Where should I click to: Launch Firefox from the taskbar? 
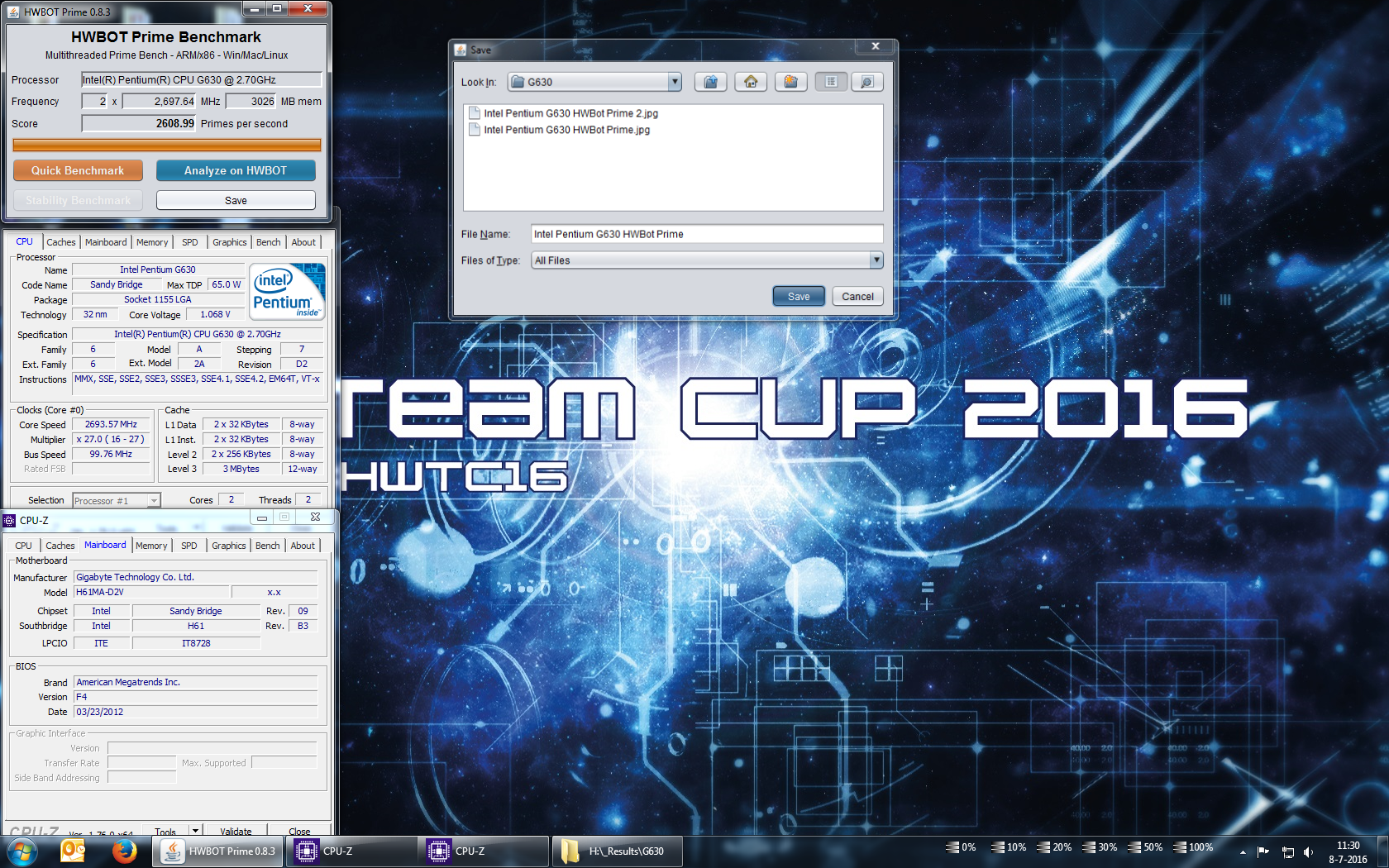tap(124, 851)
